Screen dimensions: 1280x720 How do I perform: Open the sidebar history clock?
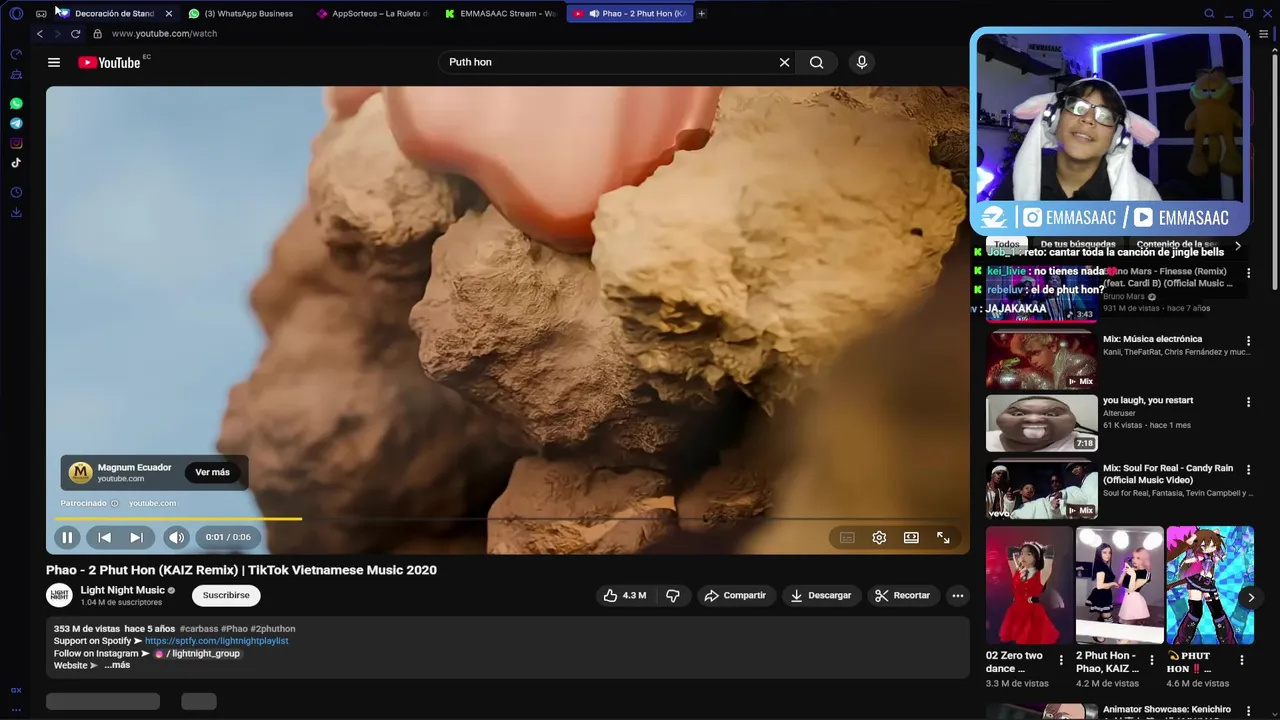pos(16,192)
